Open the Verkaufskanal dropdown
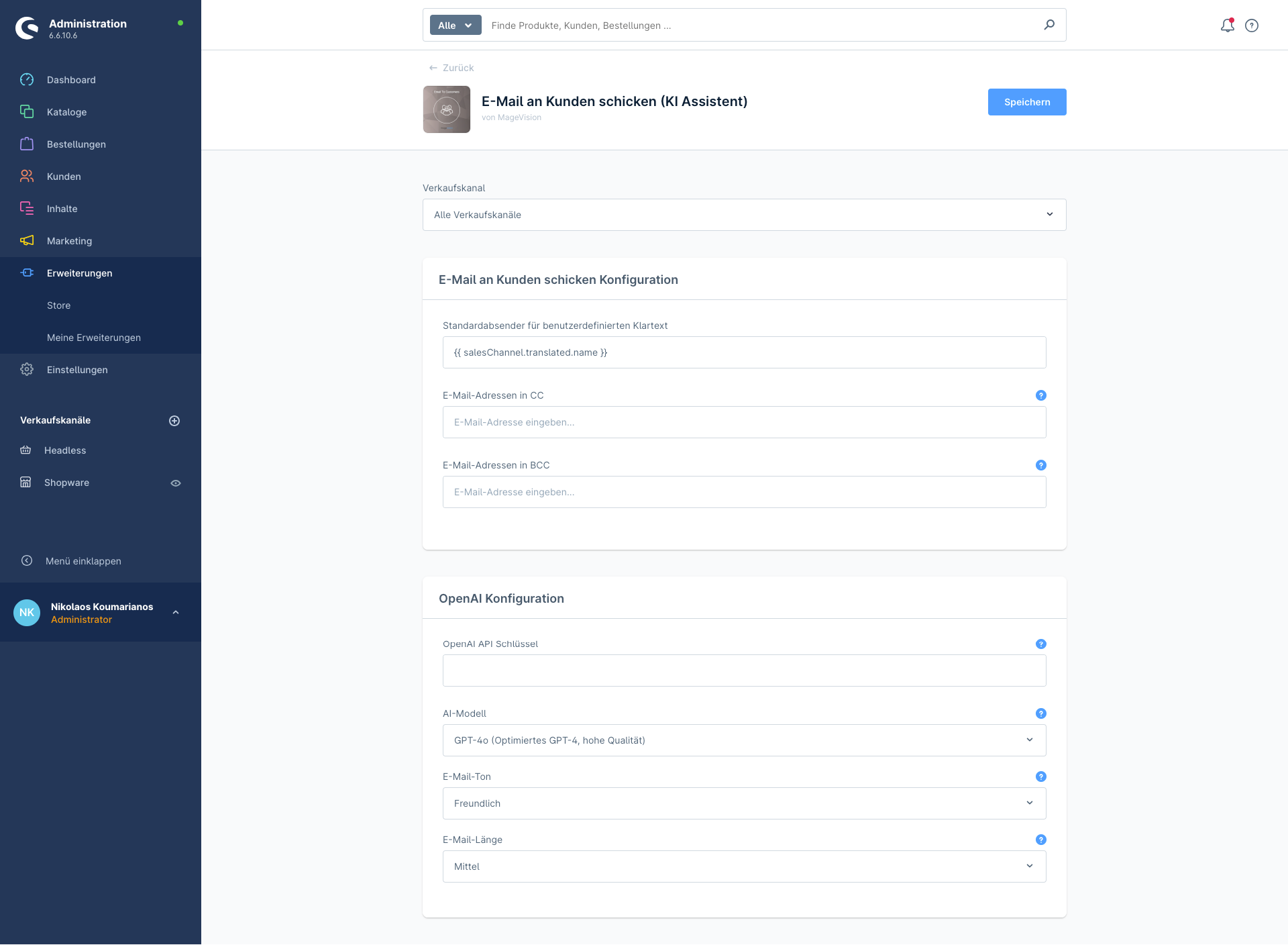 (744, 215)
